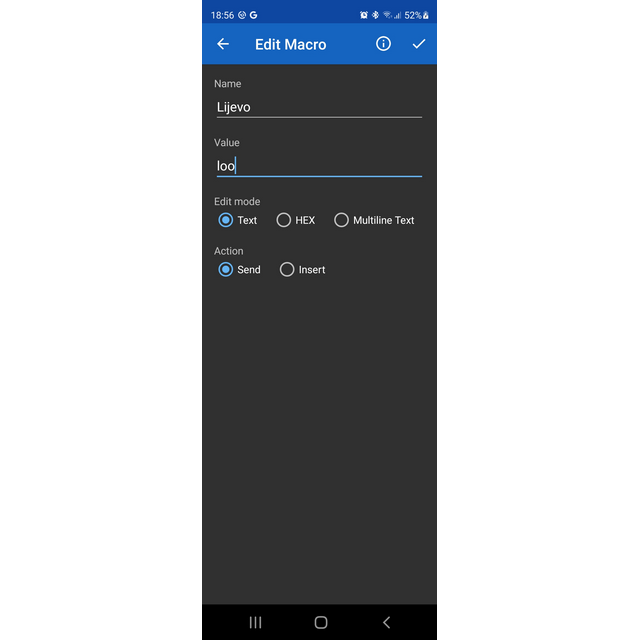Screen dimensions: 640x640
Task: Tap the Wi-Fi signal status icon
Action: click(x=387, y=15)
